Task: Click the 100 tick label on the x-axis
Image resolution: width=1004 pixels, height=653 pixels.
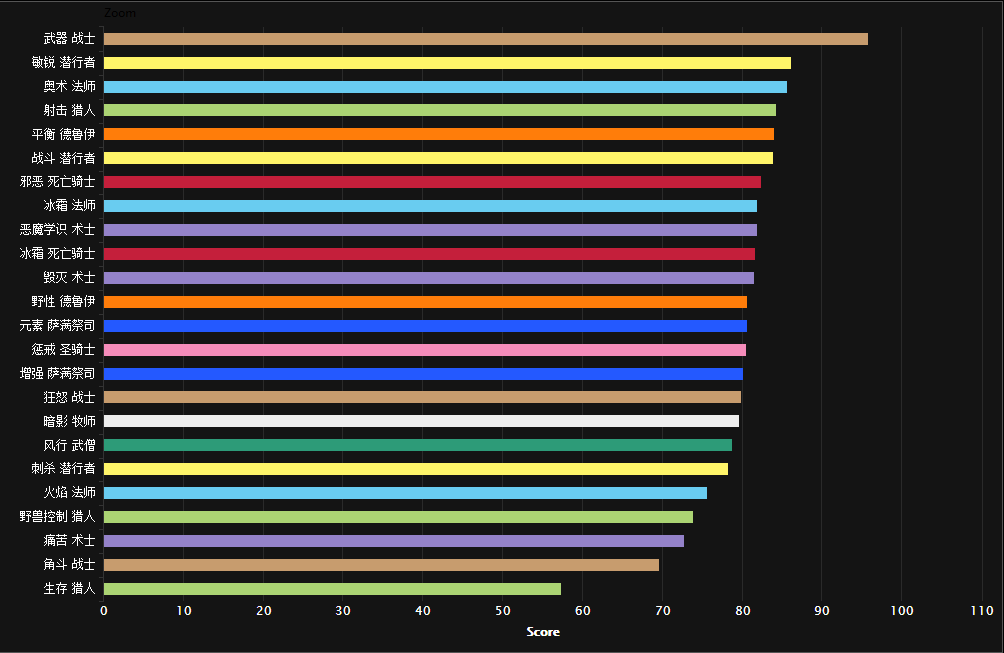Action: [901, 611]
